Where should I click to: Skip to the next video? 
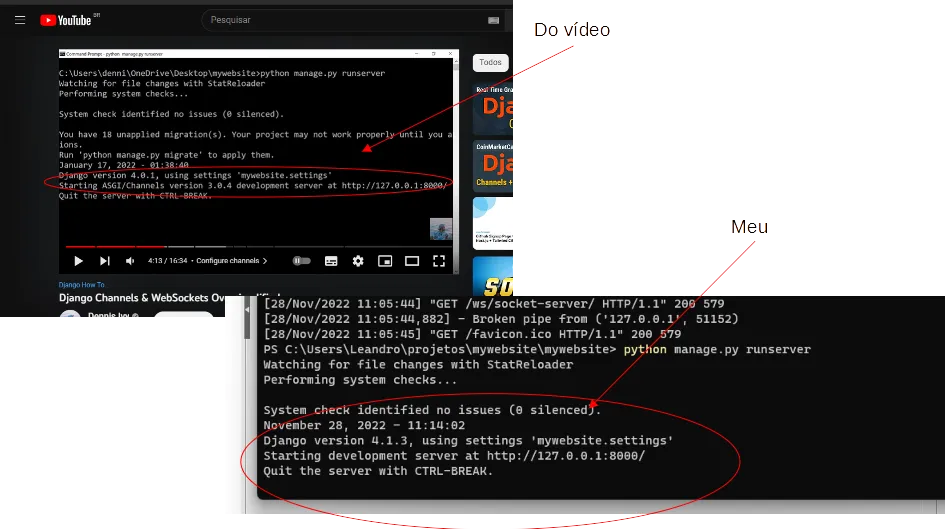104,261
